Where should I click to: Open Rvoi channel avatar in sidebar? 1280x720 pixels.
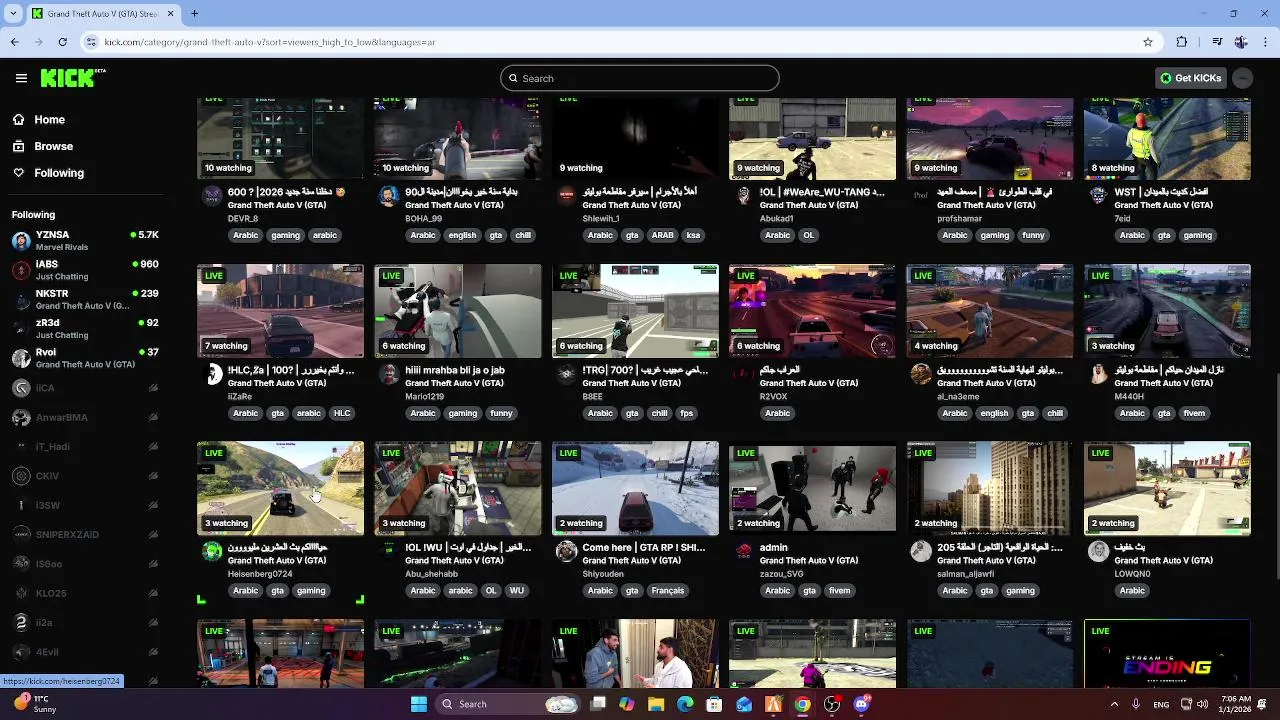coord(21,358)
